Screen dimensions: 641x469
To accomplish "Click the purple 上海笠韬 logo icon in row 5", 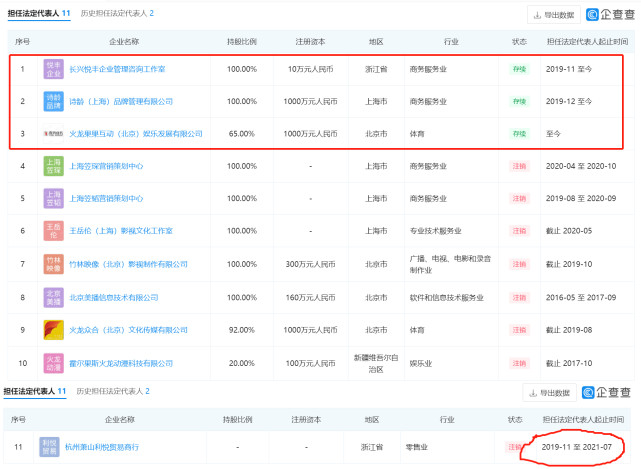I will click(x=54, y=198).
